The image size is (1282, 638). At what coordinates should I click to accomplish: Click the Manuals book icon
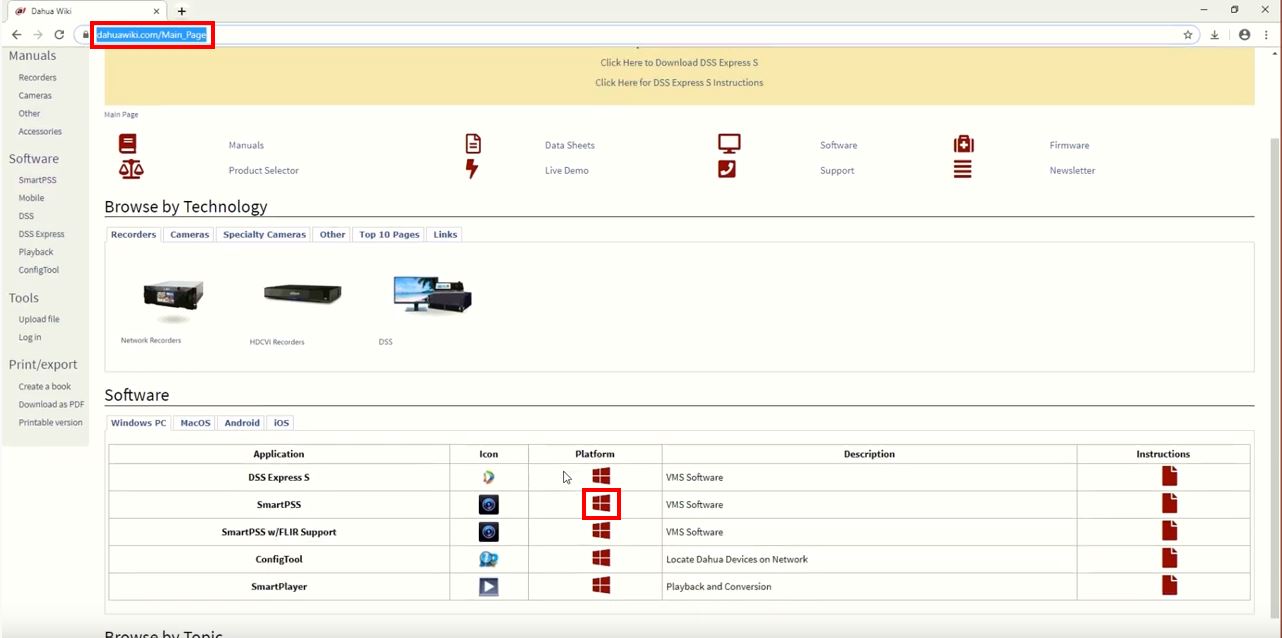click(x=128, y=144)
